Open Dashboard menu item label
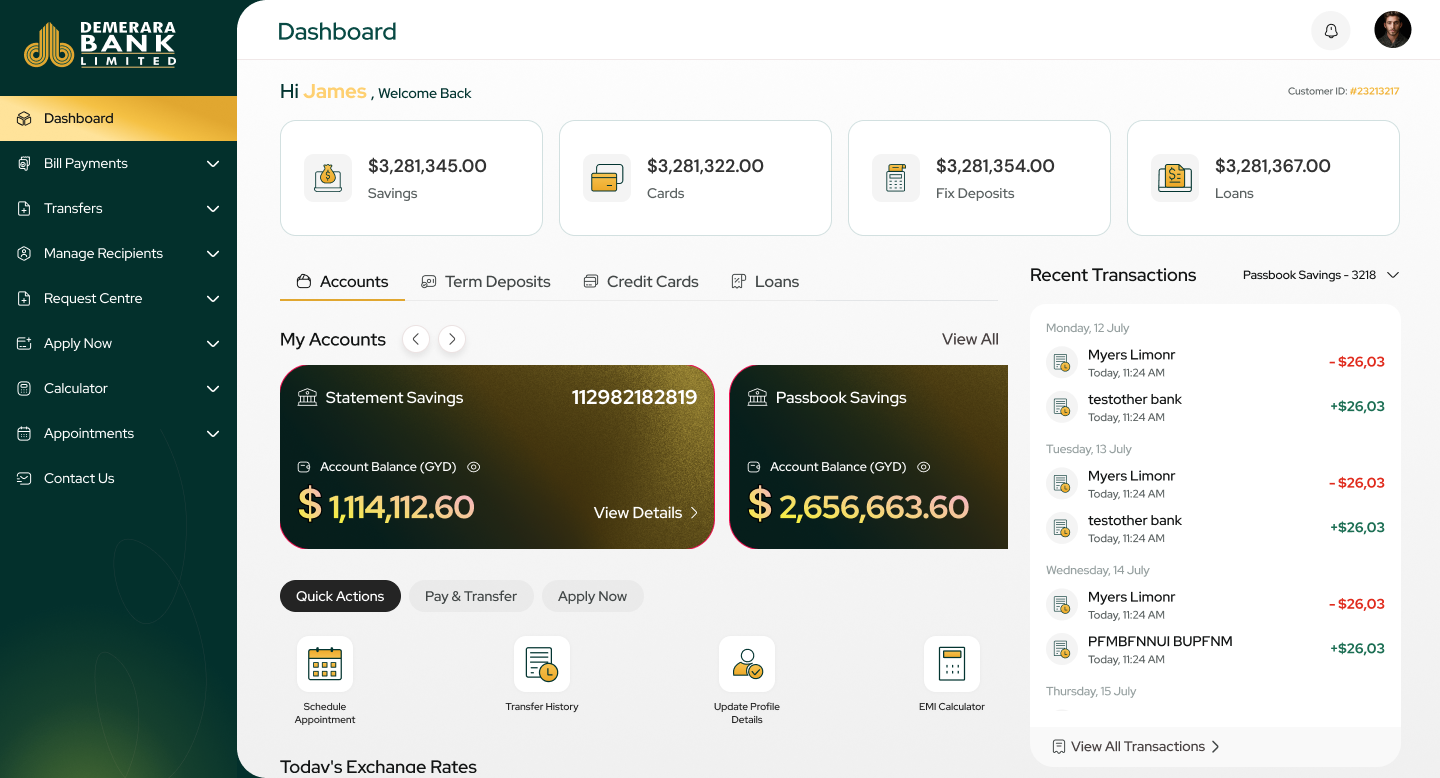The width and height of the screenshot is (1440, 778). [x=79, y=118]
